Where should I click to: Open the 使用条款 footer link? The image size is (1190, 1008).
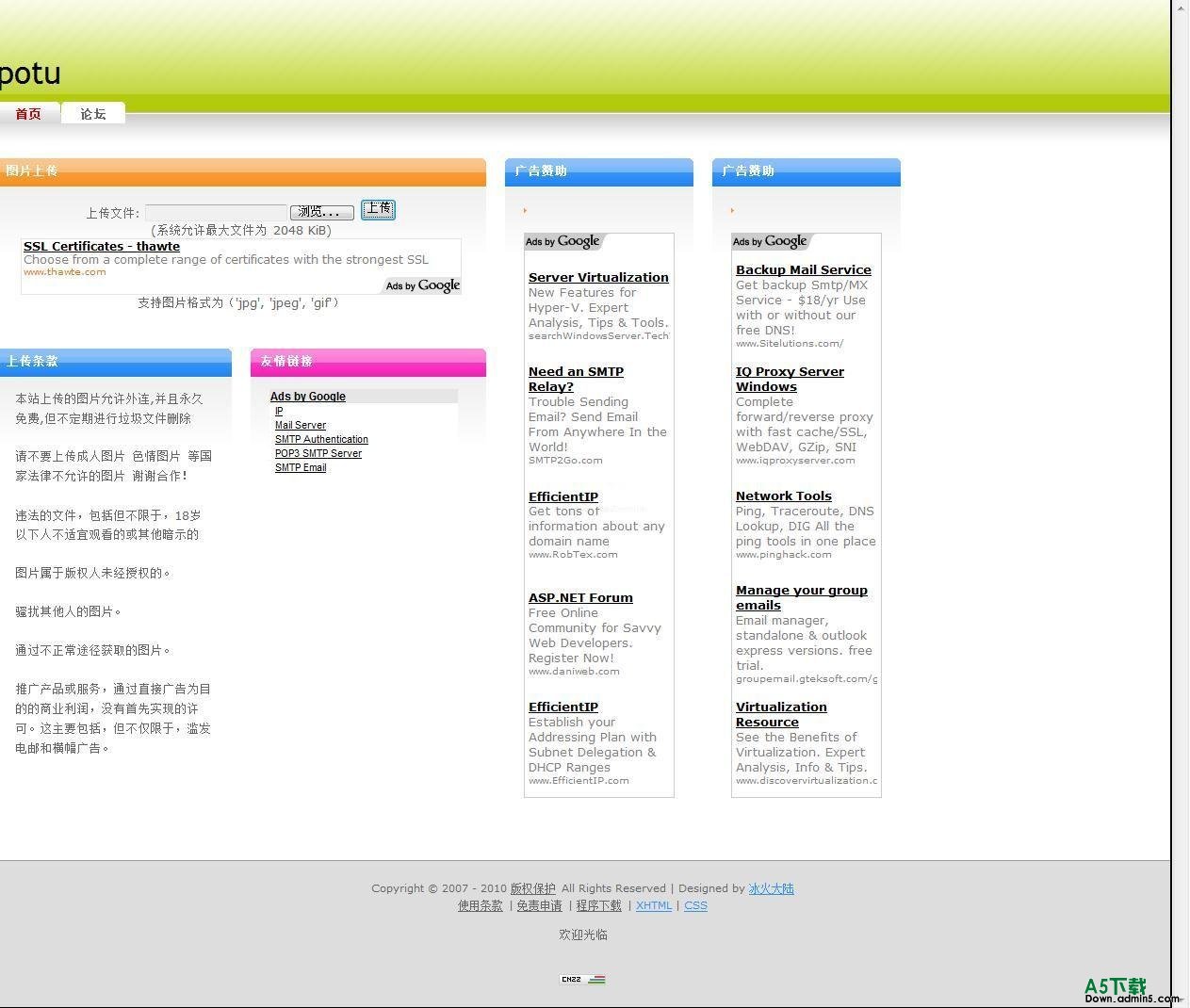point(480,906)
